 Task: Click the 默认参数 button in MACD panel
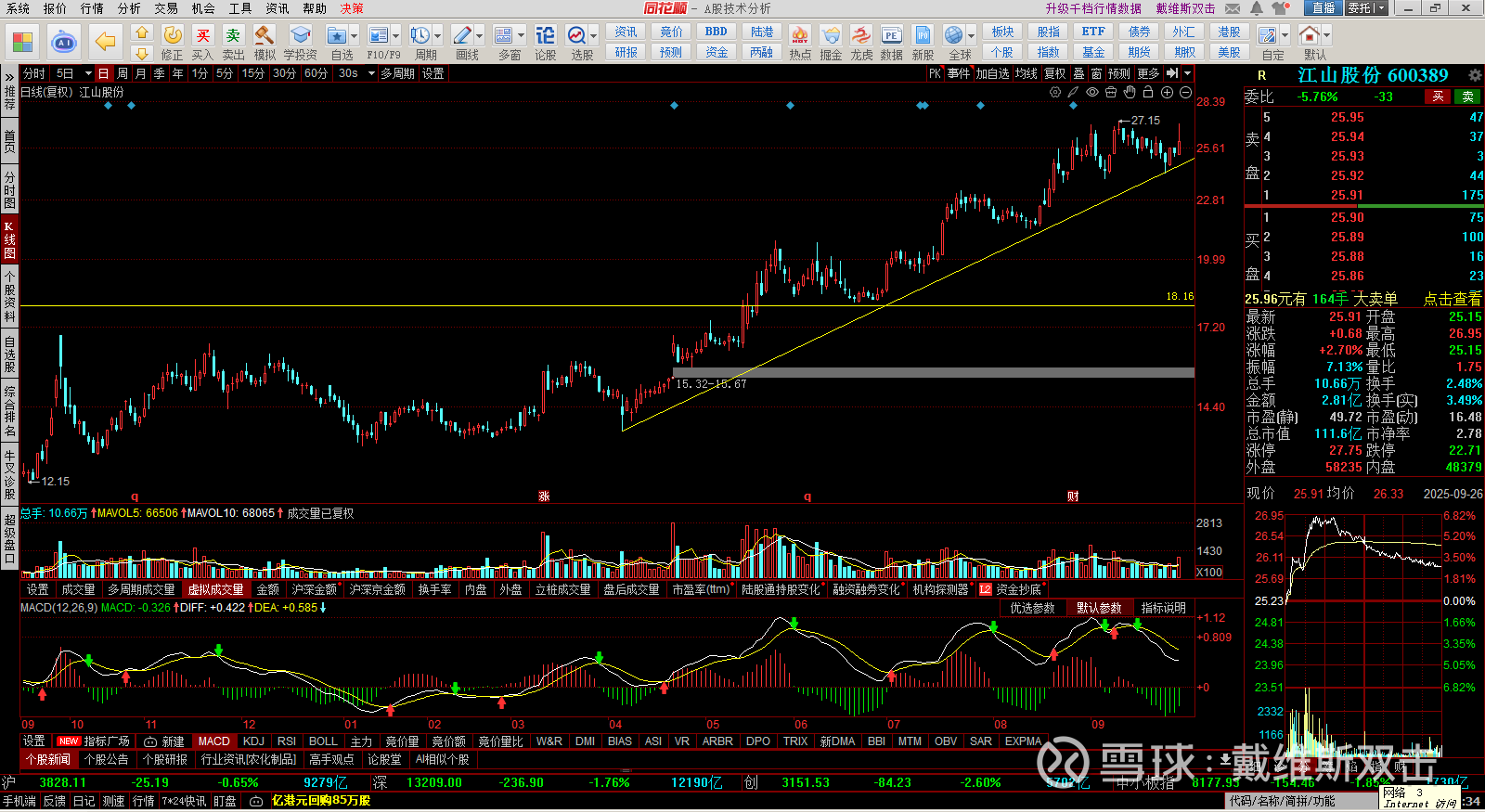click(x=1099, y=608)
